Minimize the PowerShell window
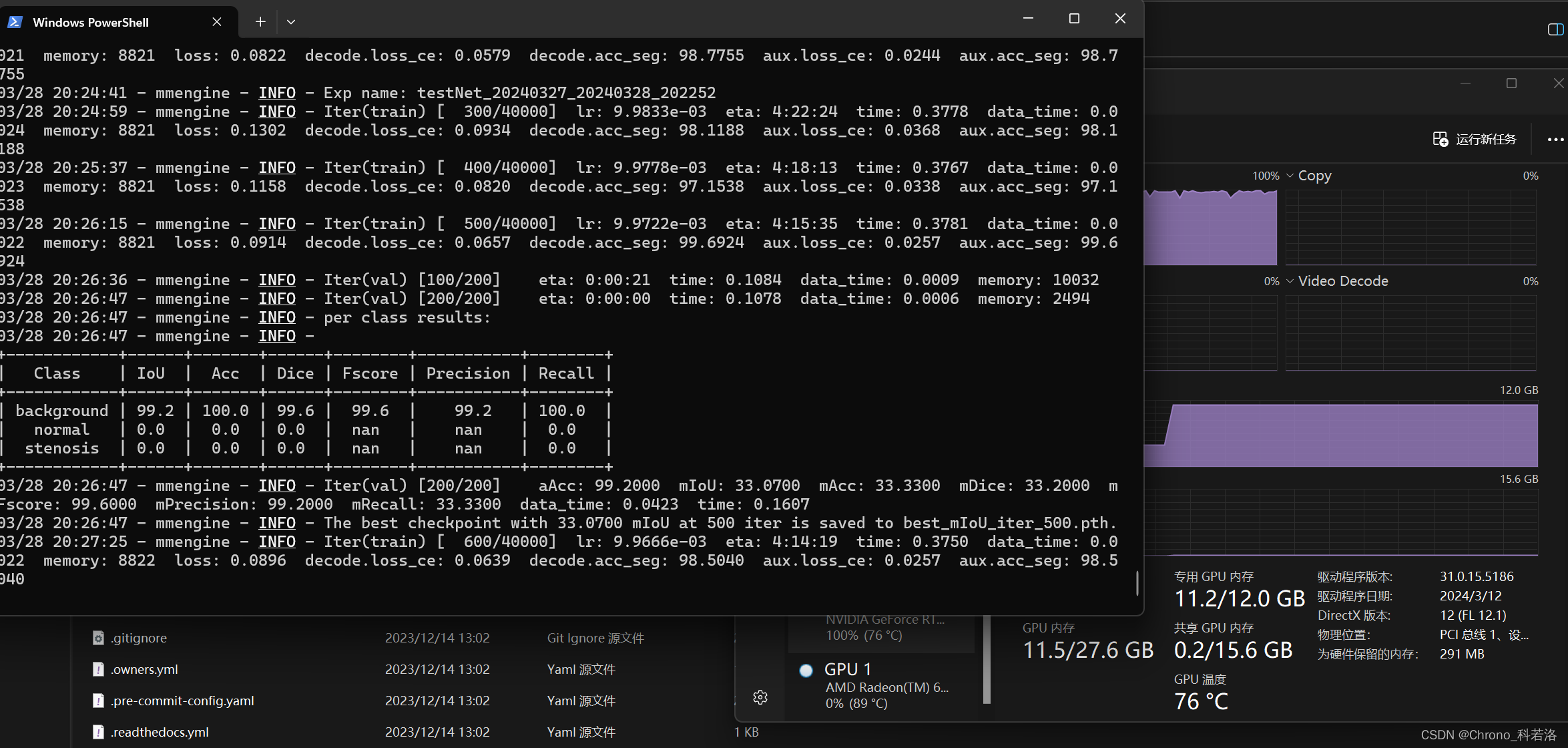Image resolution: width=1568 pixels, height=748 pixels. [1028, 19]
